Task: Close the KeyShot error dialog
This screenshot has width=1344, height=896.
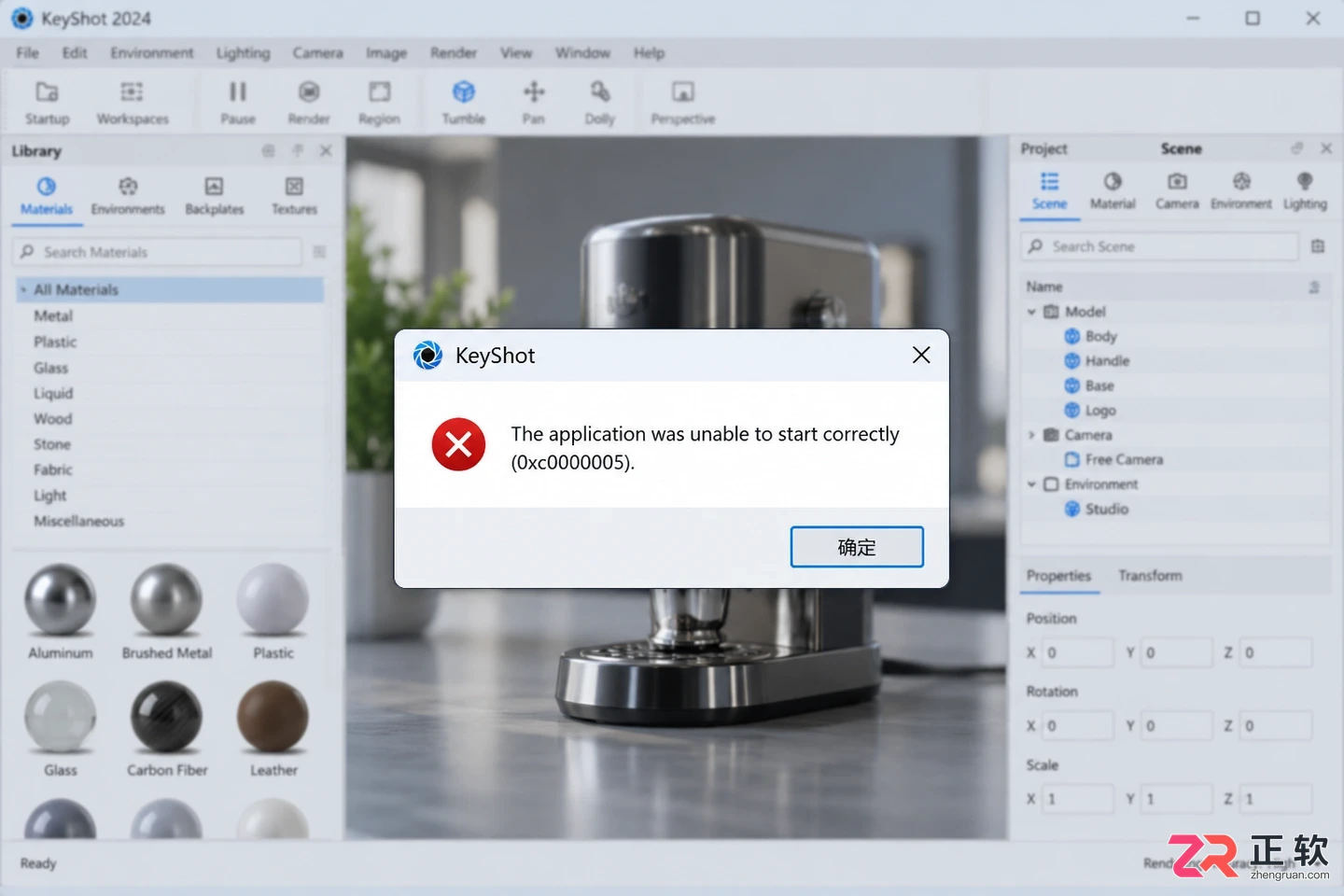Action: tap(921, 355)
